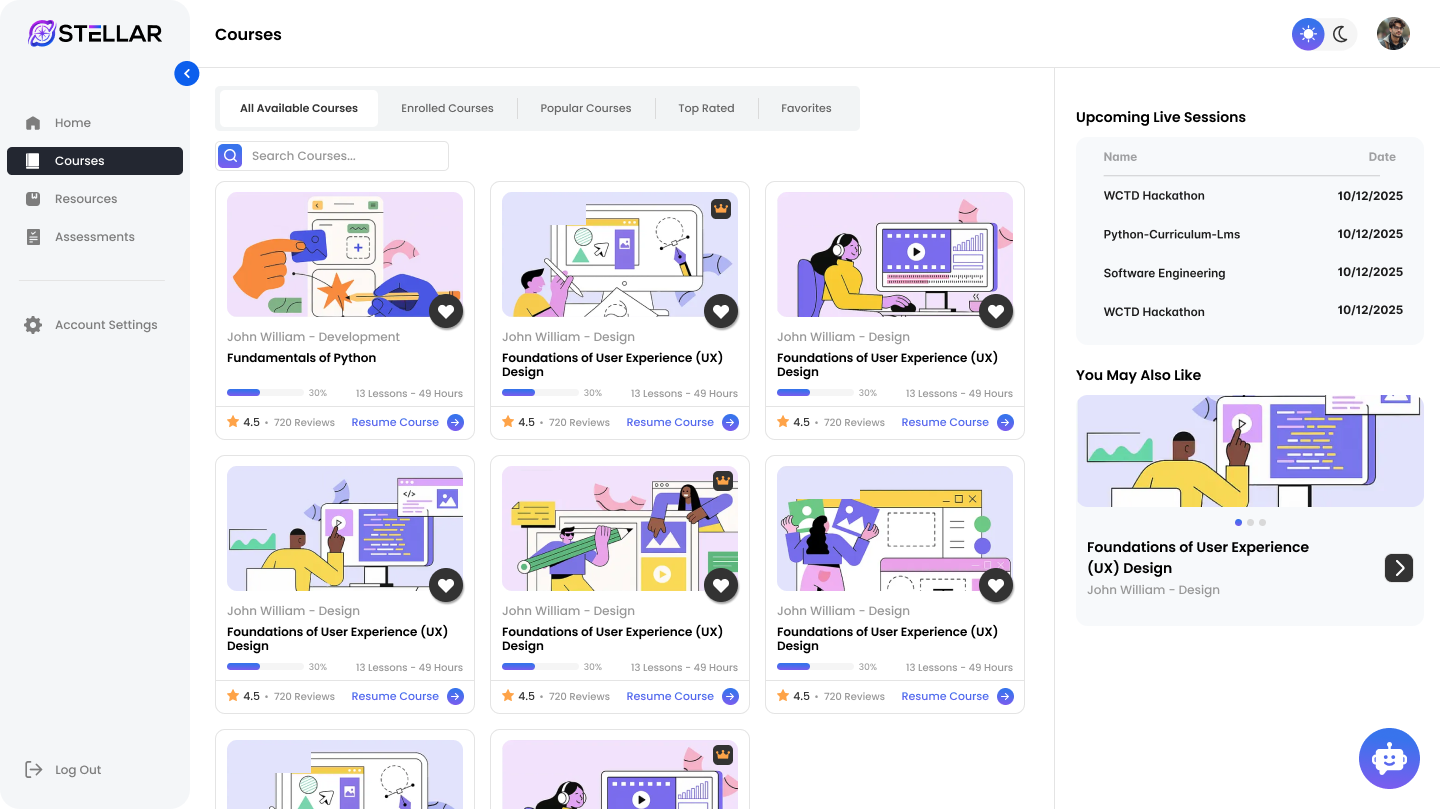
Task: Select second carousel dot under recommendation
Action: [1250, 522]
